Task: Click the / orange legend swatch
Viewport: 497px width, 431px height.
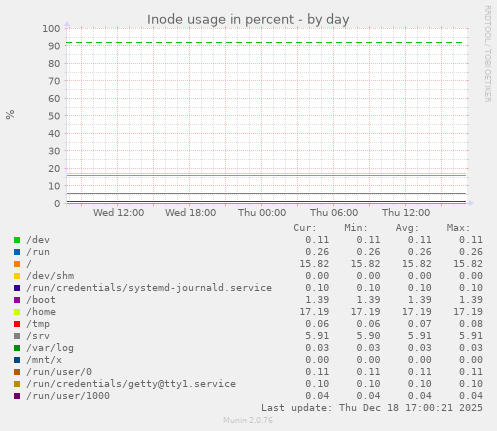Action: point(17,264)
